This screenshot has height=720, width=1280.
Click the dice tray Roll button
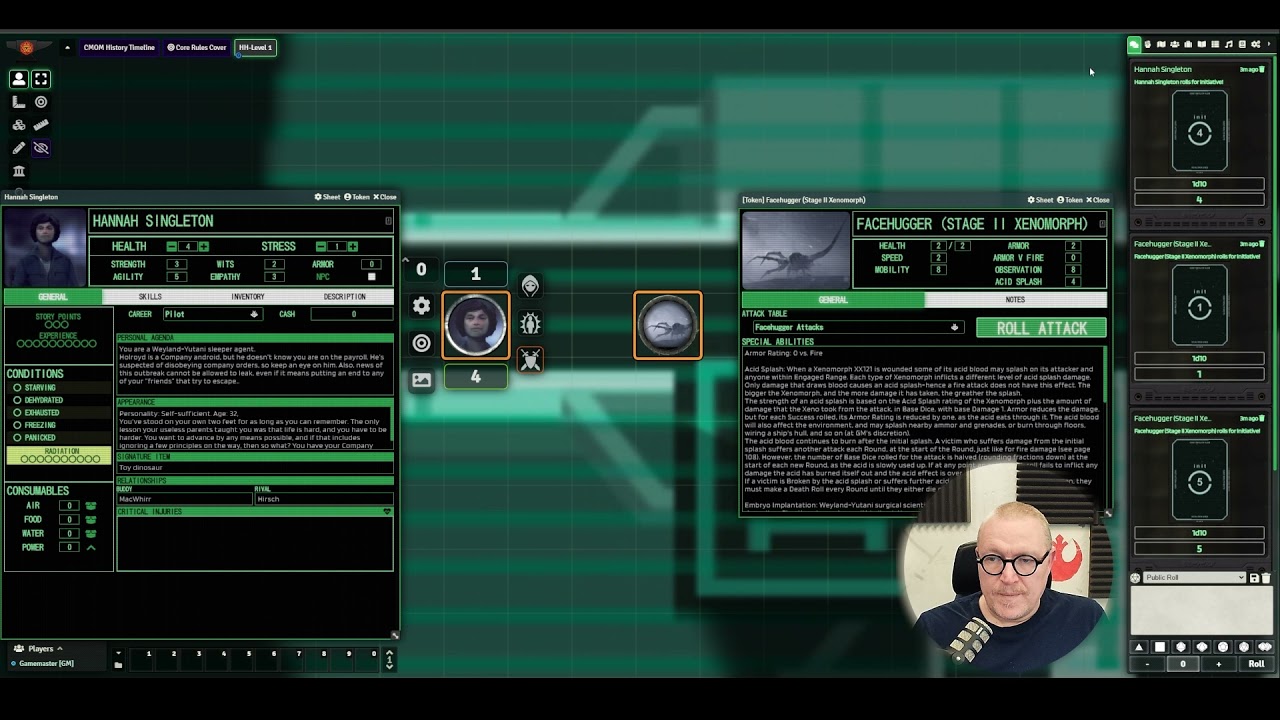1256,664
